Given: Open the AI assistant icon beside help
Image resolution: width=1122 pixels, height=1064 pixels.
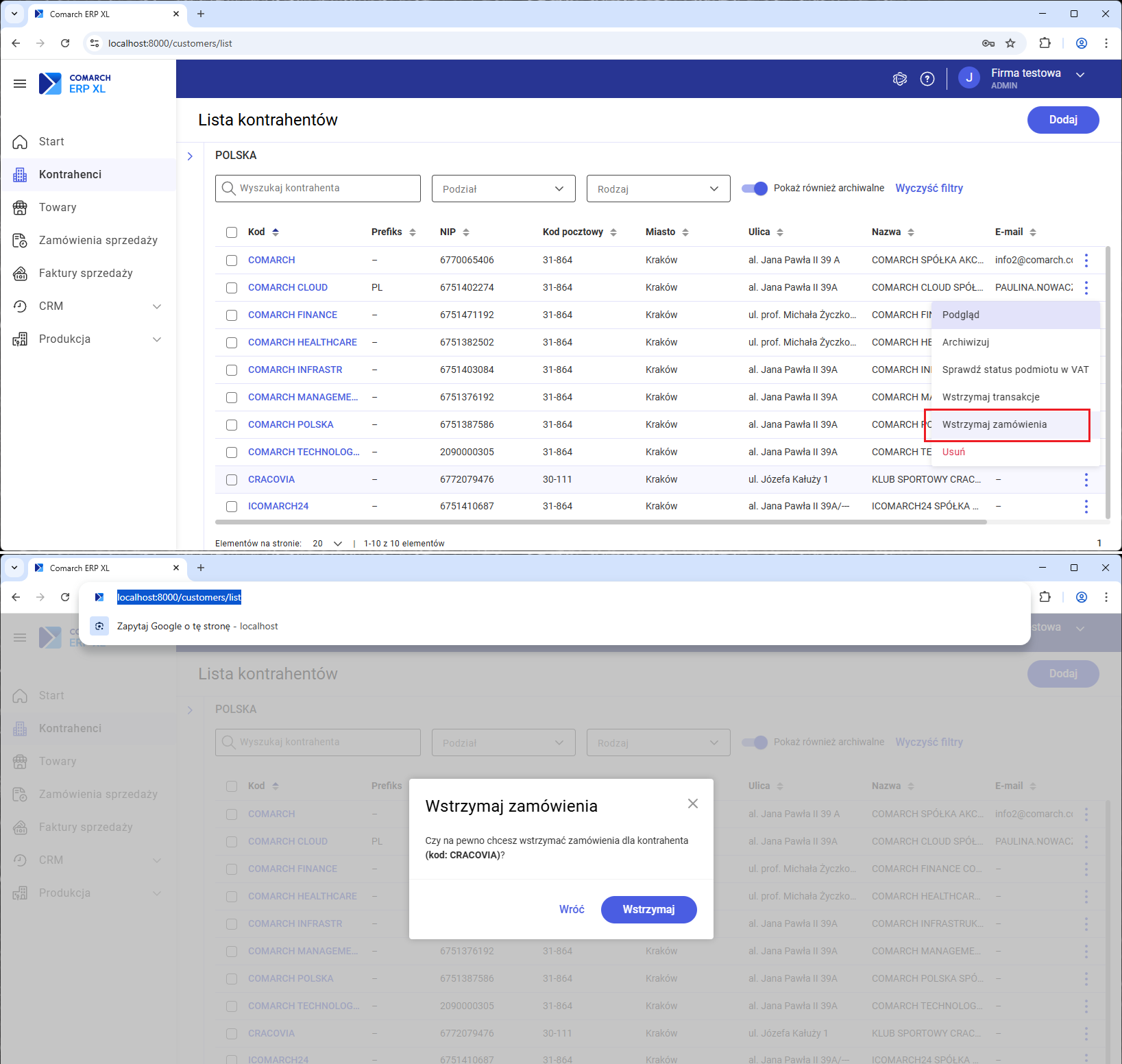Looking at the screenshot, I should click(900, 79).
